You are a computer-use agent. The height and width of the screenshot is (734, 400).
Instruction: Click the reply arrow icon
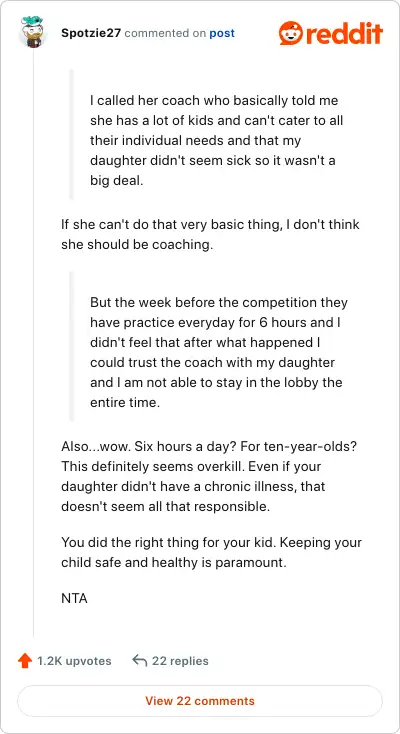140,661
